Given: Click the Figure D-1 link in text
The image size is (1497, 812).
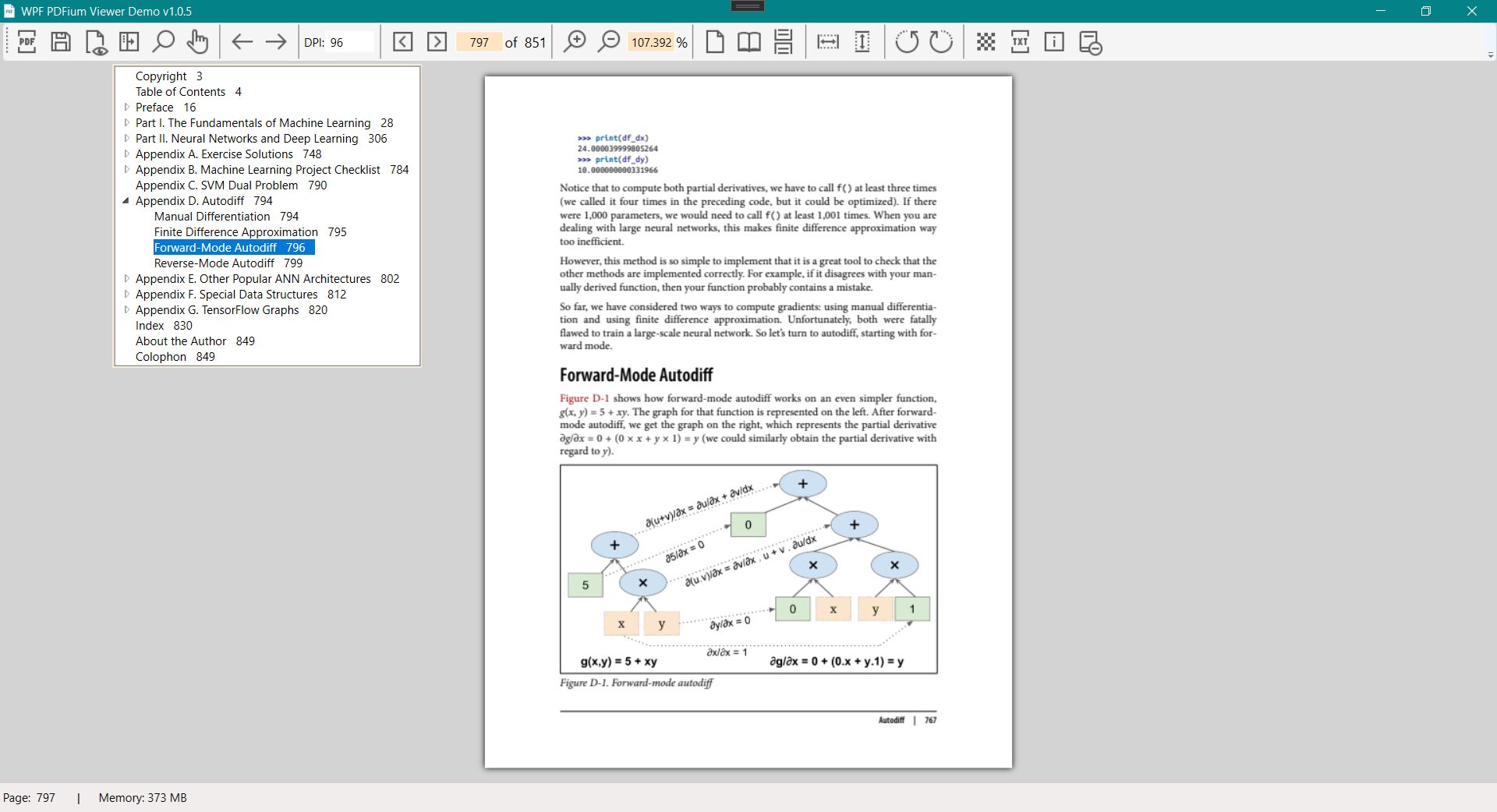Looking at the screenshot, I should click(584, 398).
